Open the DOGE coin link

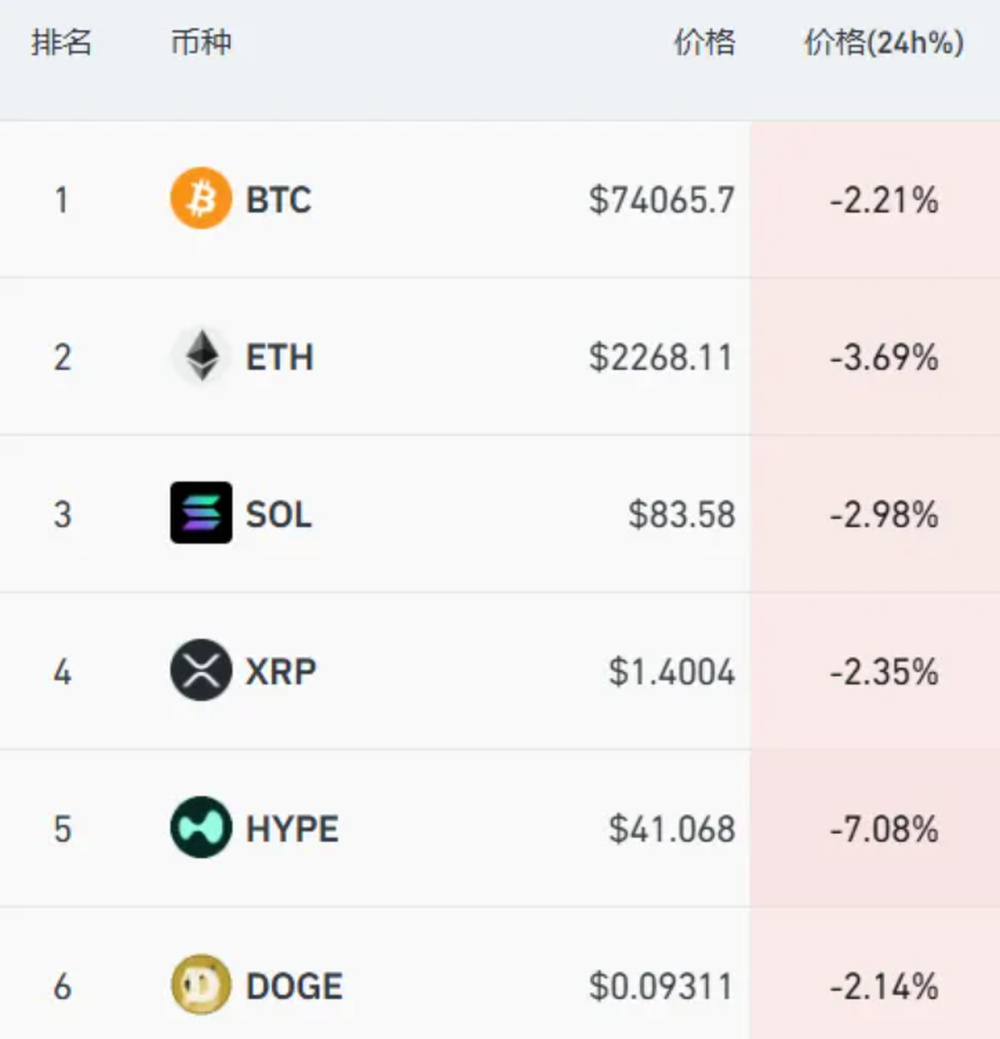coord(294,986)
